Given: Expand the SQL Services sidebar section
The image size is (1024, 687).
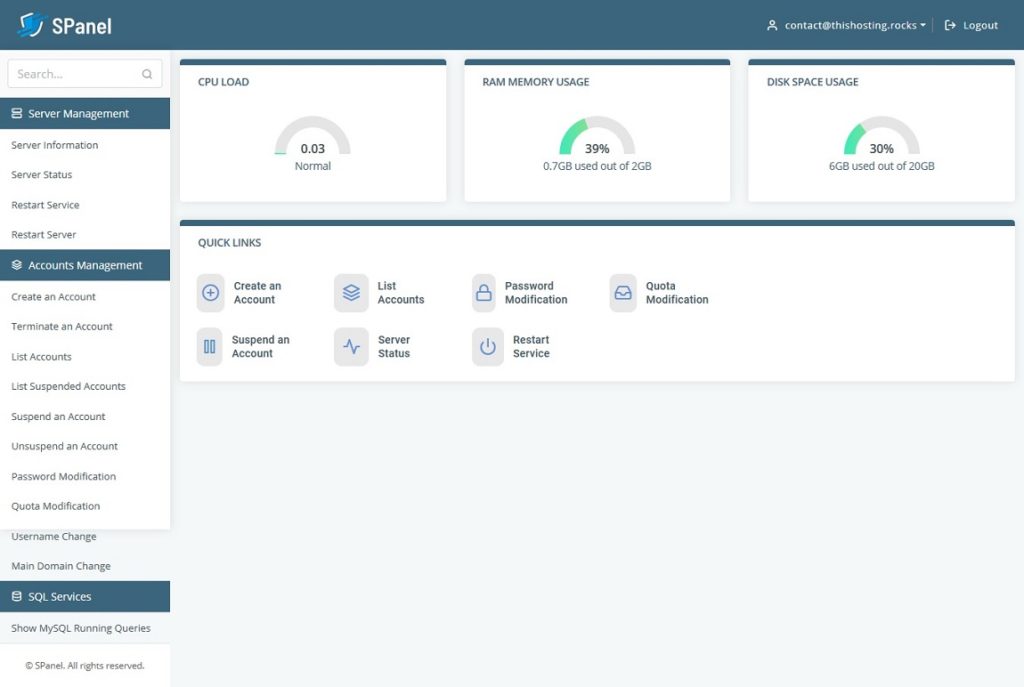Looking at the screenshot, I should [x=60, y=596].
